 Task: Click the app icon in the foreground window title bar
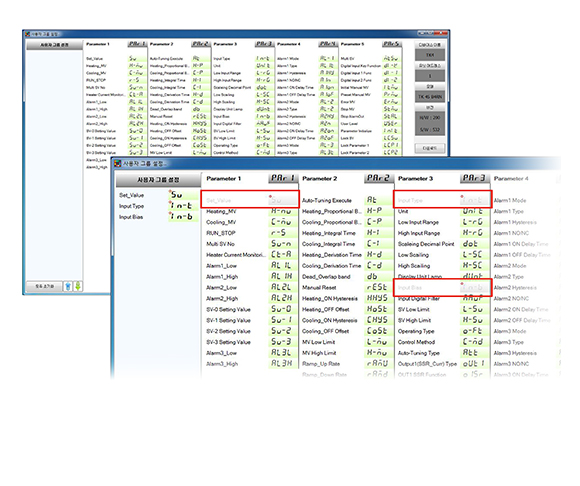pos(118,163)
